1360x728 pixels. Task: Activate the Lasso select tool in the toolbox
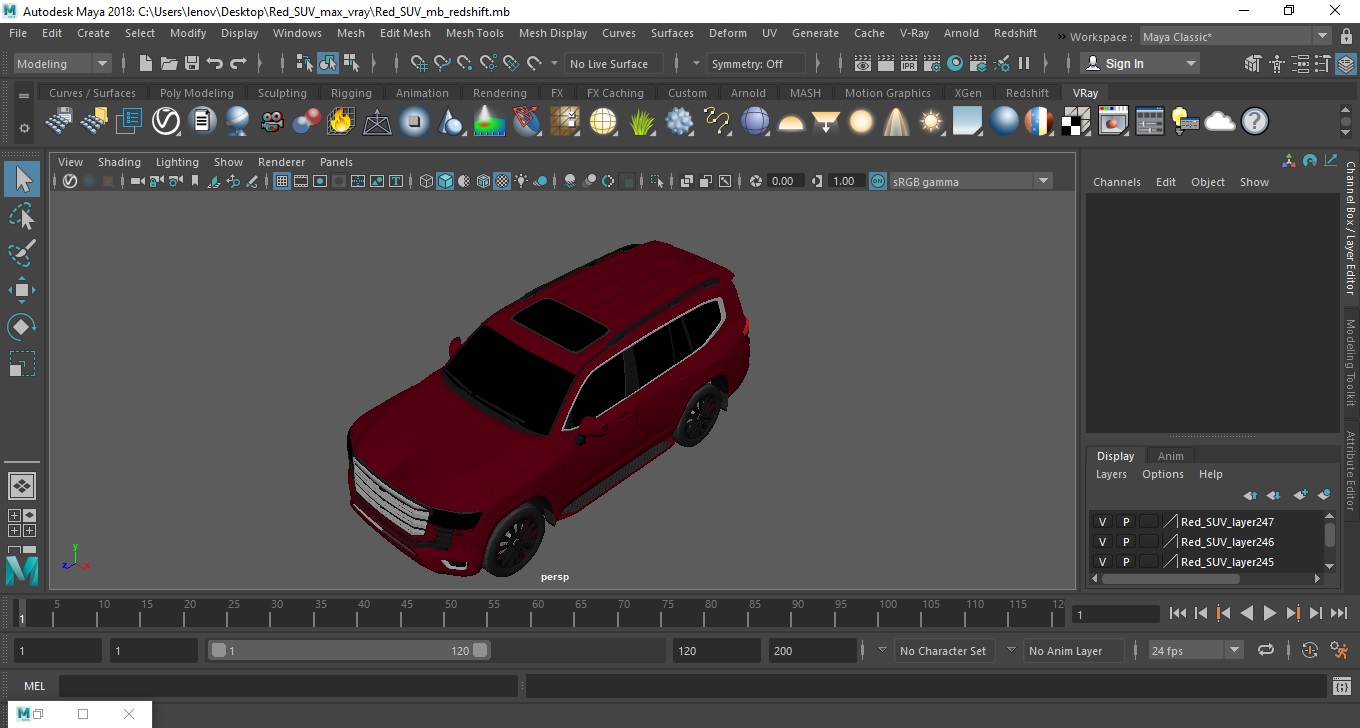coord(22,216)
